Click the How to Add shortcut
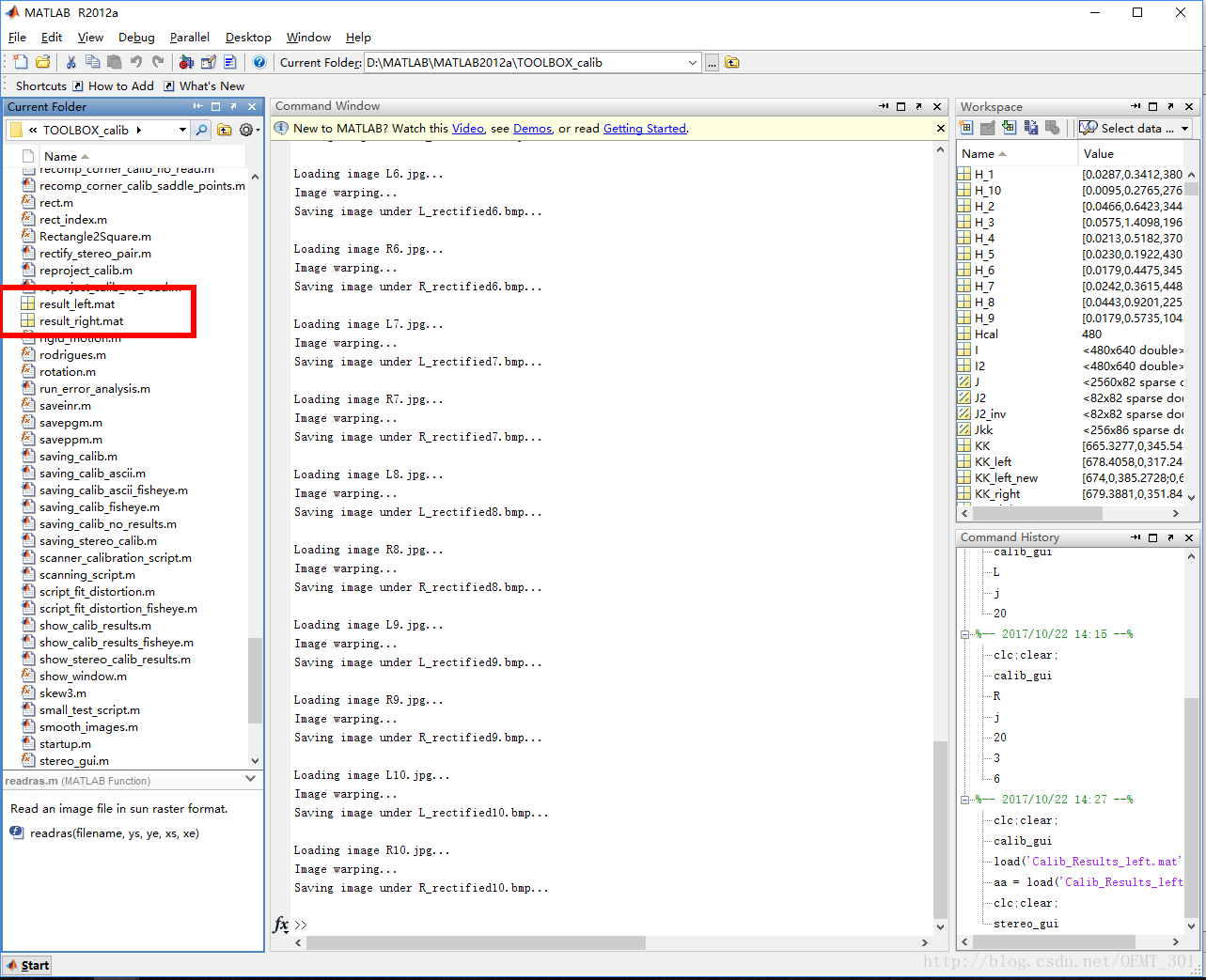This screenshot has height=980, width=1206. (x=113, y=86)
